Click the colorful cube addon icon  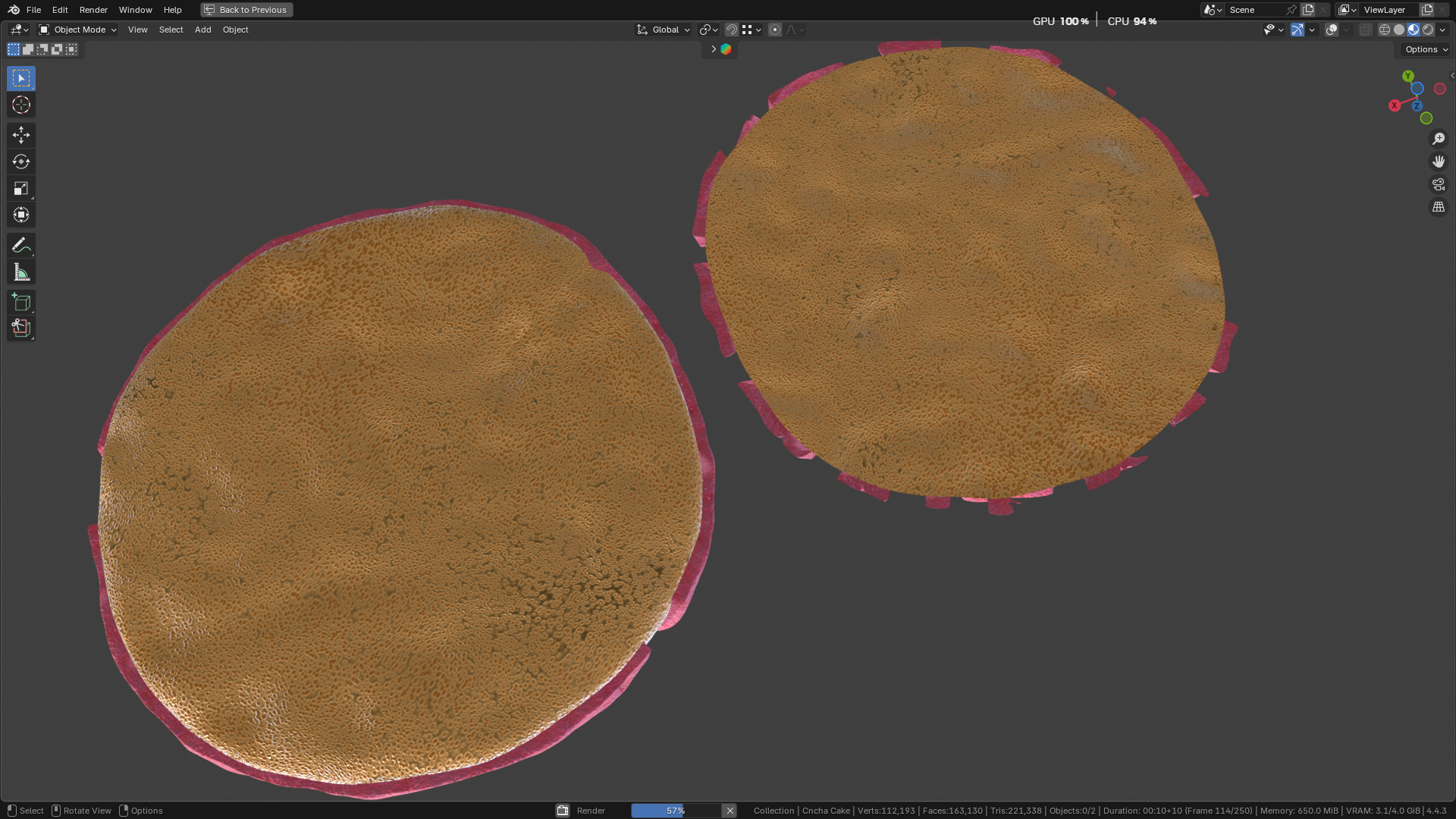coord(726,49)
